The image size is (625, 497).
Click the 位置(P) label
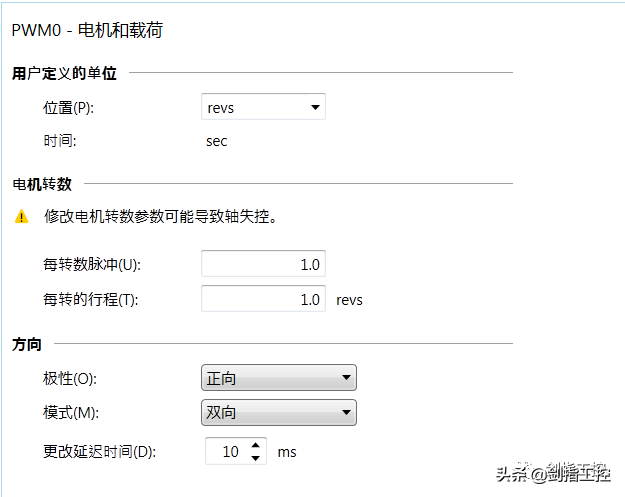(68, 108)
